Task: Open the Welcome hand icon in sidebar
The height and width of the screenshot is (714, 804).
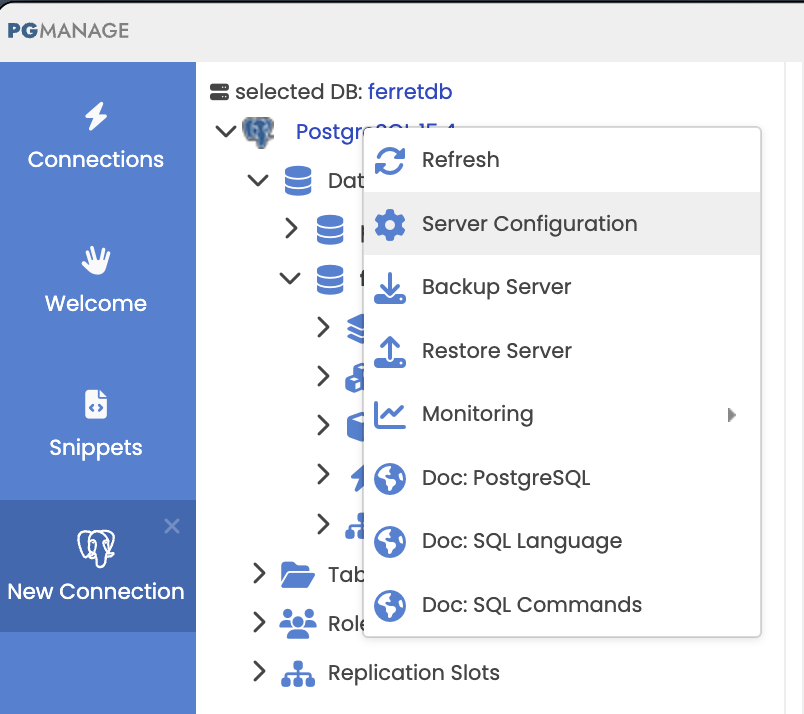Action: [x=95, y=260]
